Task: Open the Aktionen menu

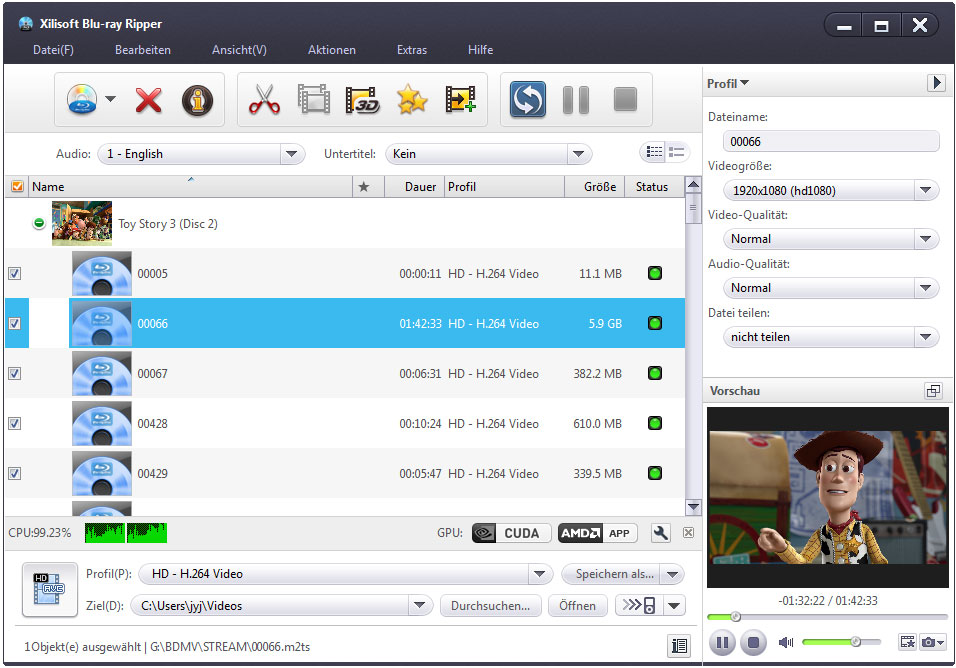Action: [332, 50]
